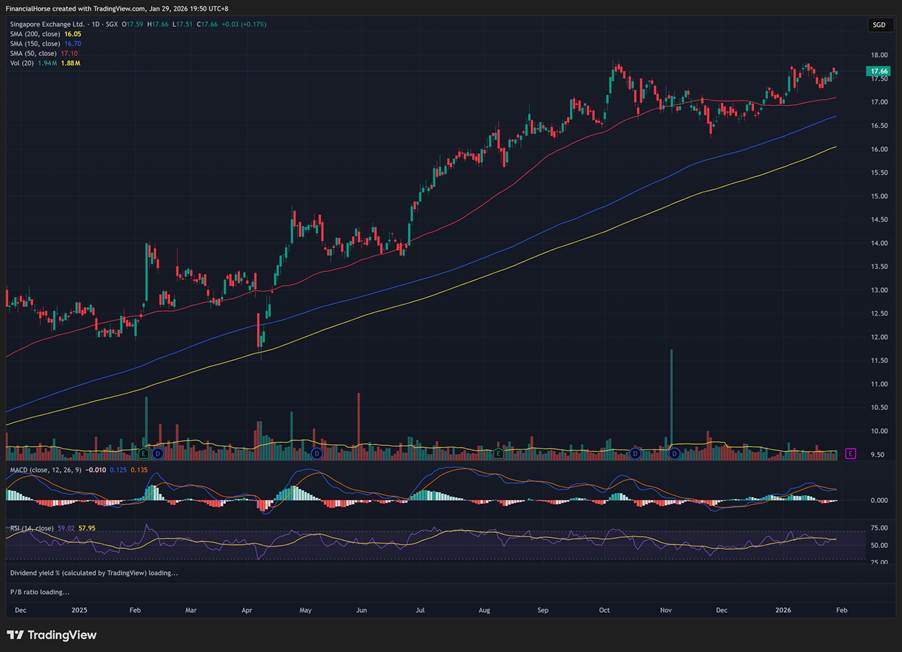Click the purple upcoming earnings E marker
The image size is (902, 652).
850,454
